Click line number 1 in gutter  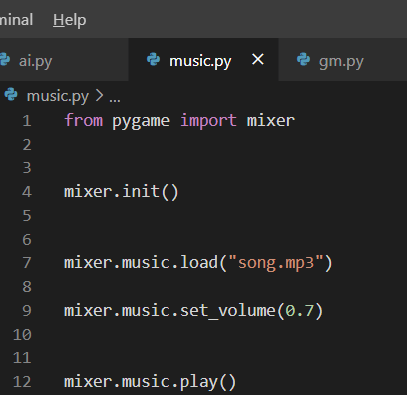[x=27, y=121]
